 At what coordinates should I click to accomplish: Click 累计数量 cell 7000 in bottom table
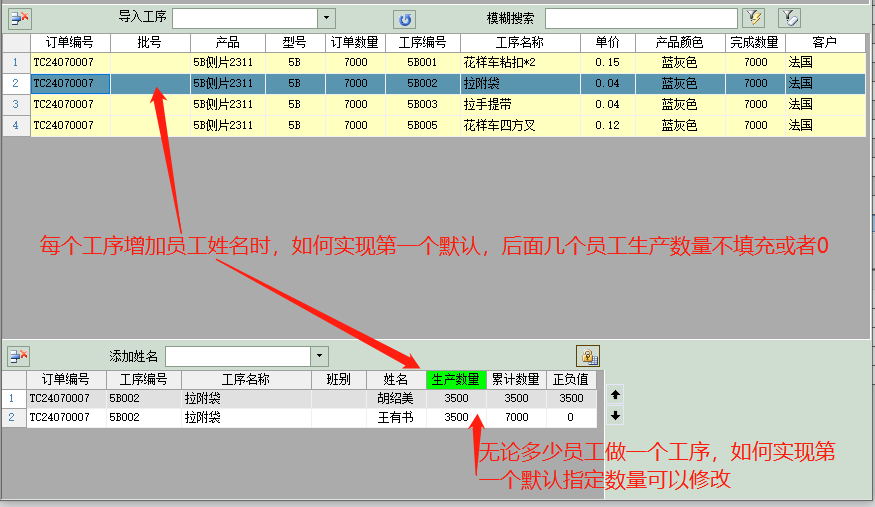[516, 417]
